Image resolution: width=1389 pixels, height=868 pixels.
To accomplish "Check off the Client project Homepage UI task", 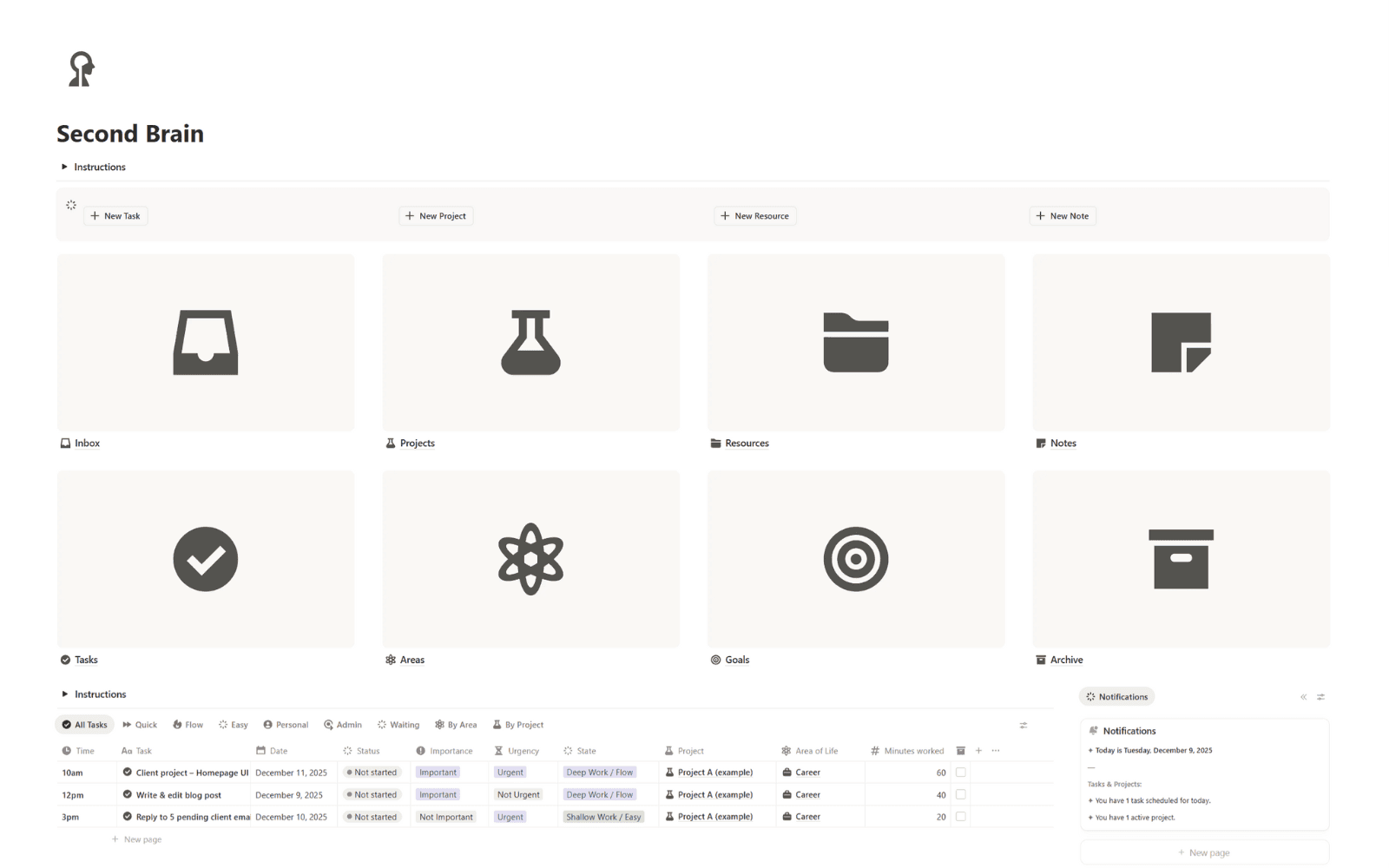I will (x=961, y=772).
